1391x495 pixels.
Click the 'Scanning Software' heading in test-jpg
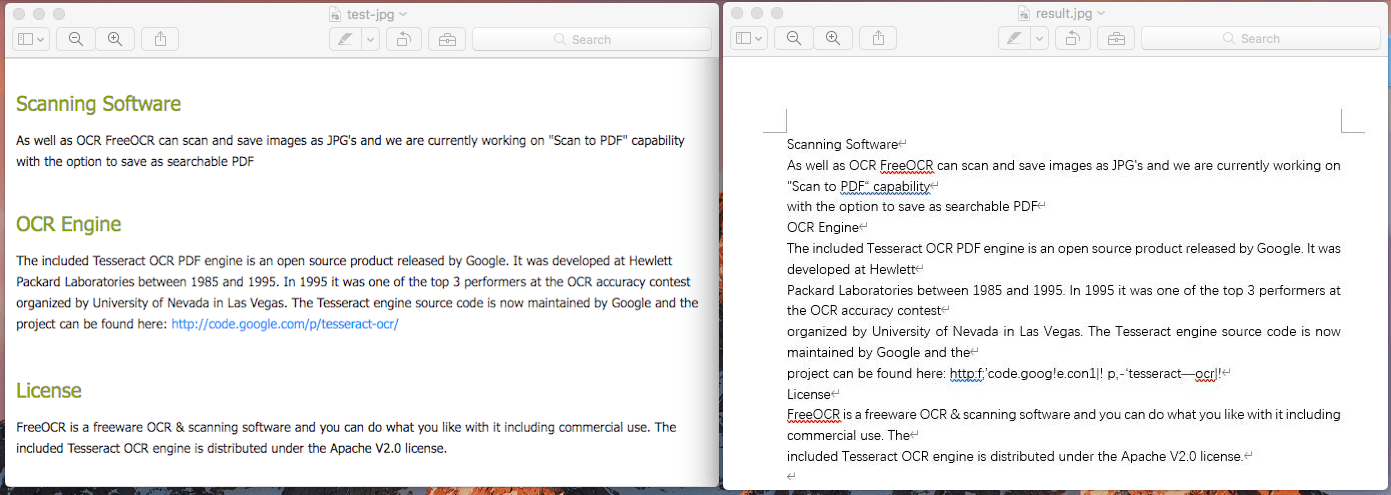tap(98, 104)
